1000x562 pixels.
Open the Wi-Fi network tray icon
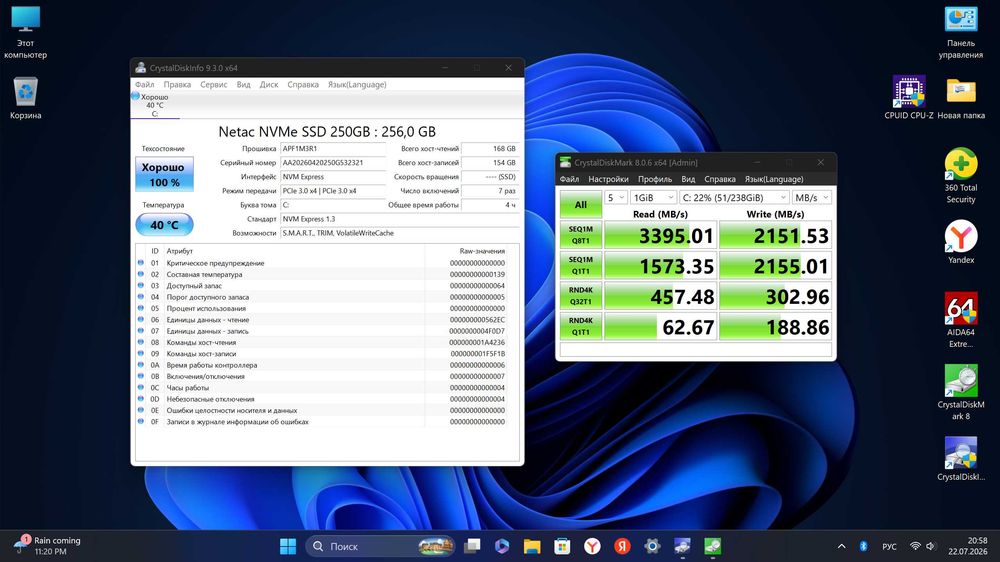click(x=915, y=546)
